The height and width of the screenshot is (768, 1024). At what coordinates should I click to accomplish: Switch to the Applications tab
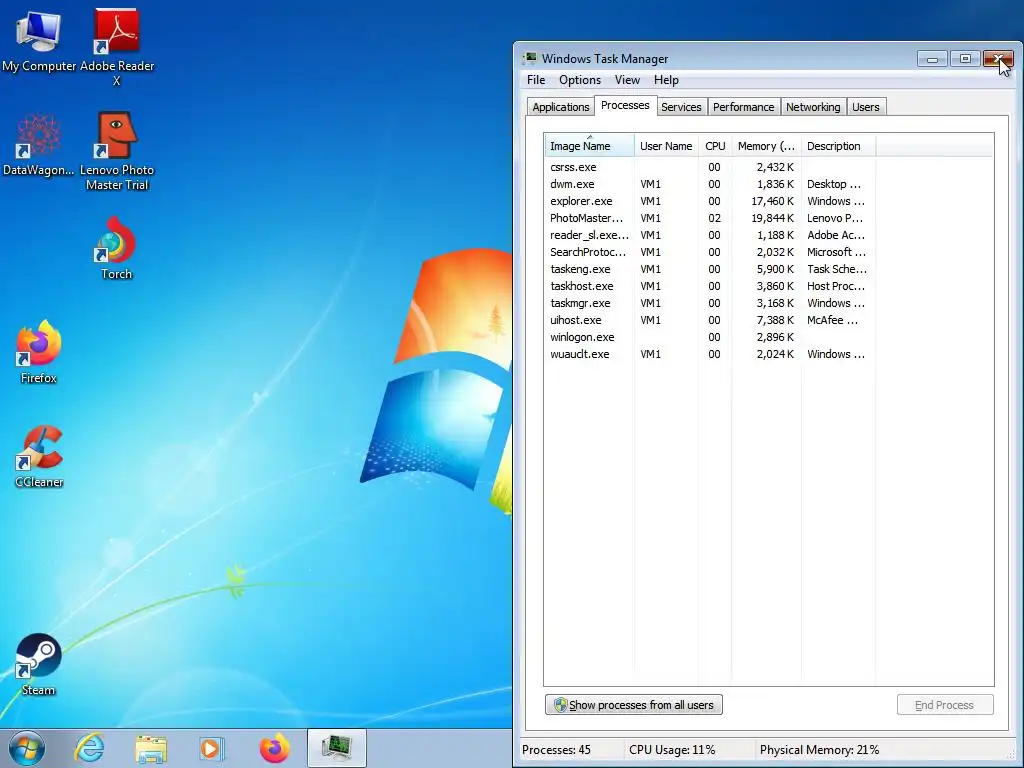pos(560,107)
